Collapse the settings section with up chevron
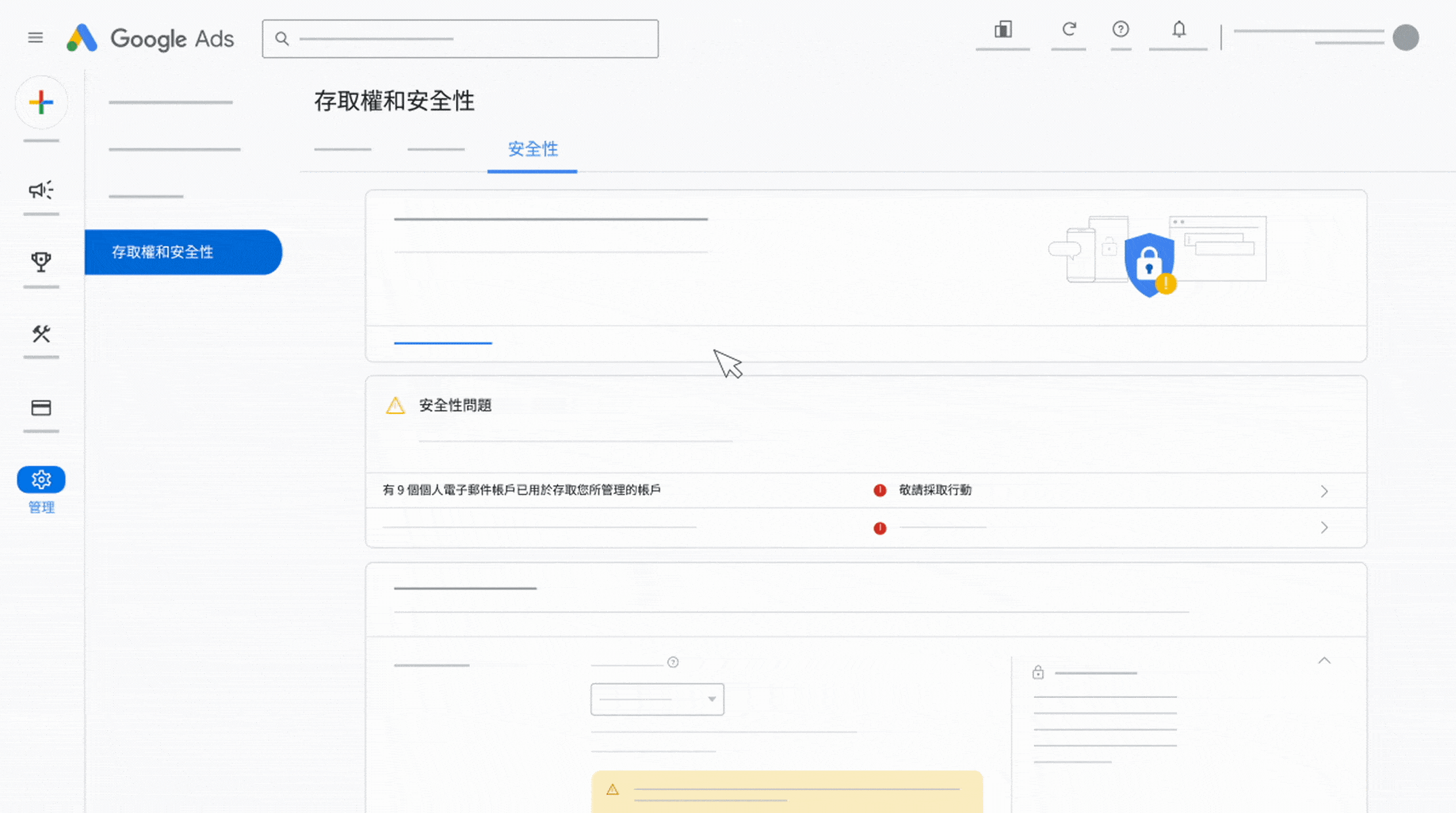This screenshot has height=813, width=1456. tap(1324, 661)
